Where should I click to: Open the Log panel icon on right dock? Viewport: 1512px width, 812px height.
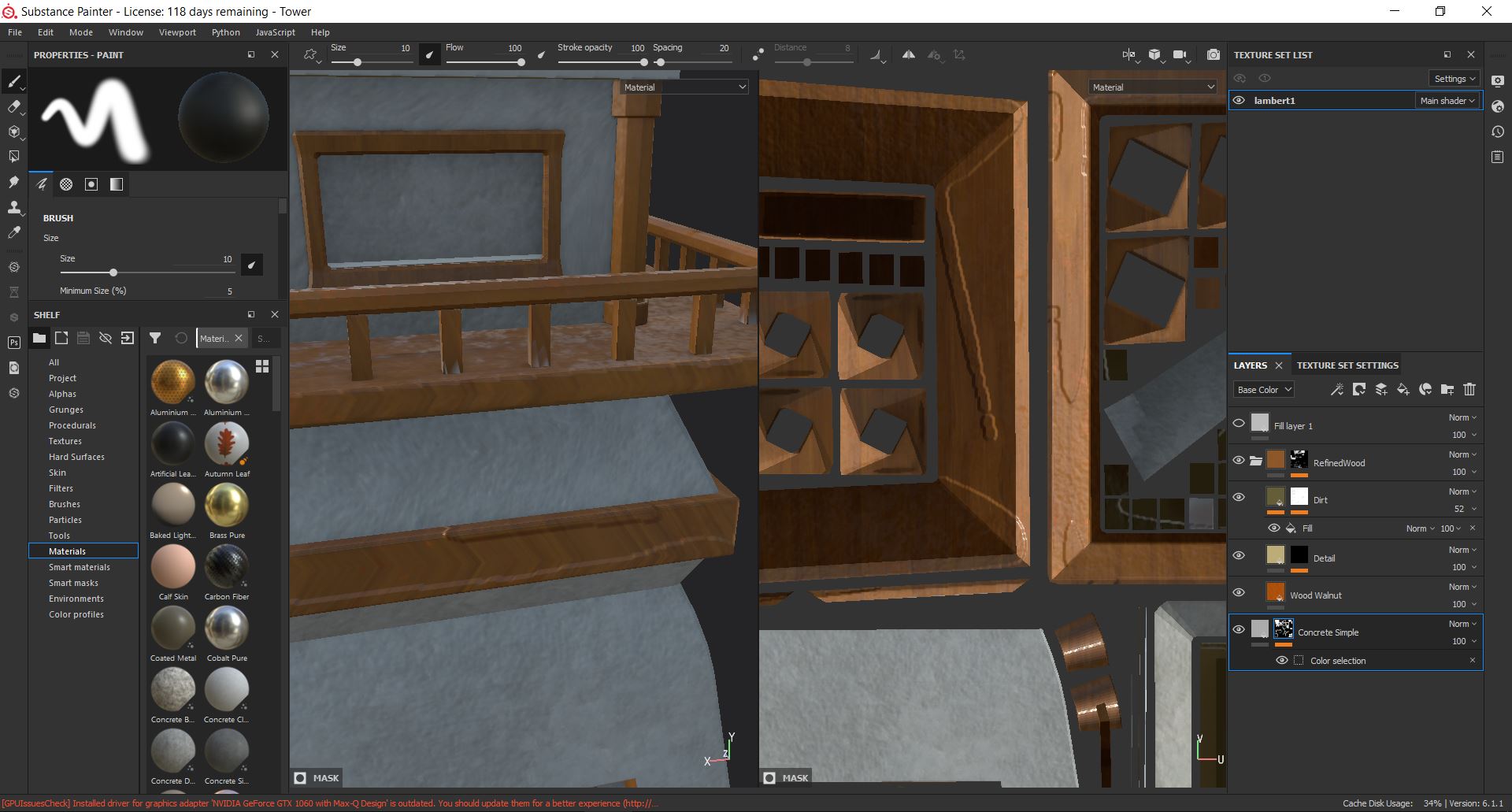point(1498,158)
